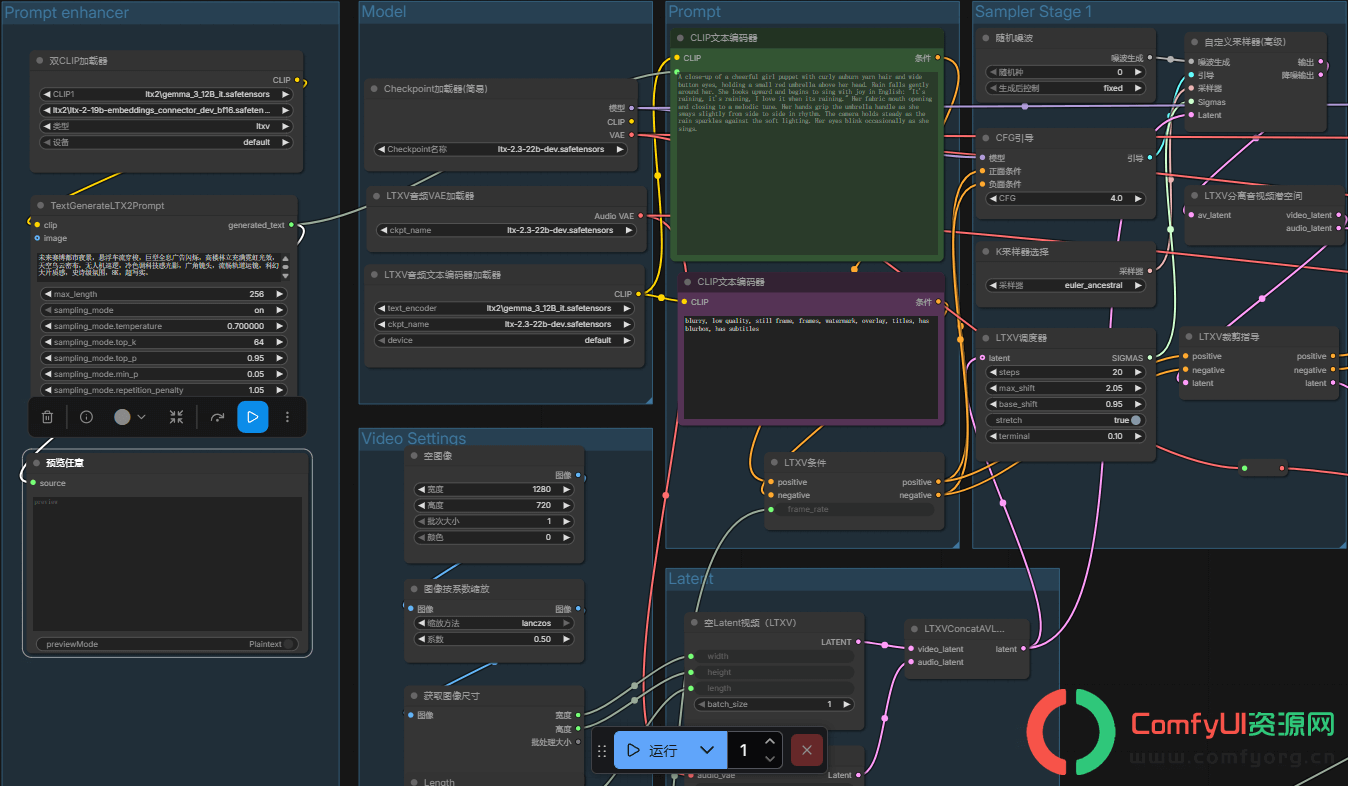This screenshot has height=786, width=1348.
Task: Increase the batch count with the up arrow
Action: tap(769, 742)
